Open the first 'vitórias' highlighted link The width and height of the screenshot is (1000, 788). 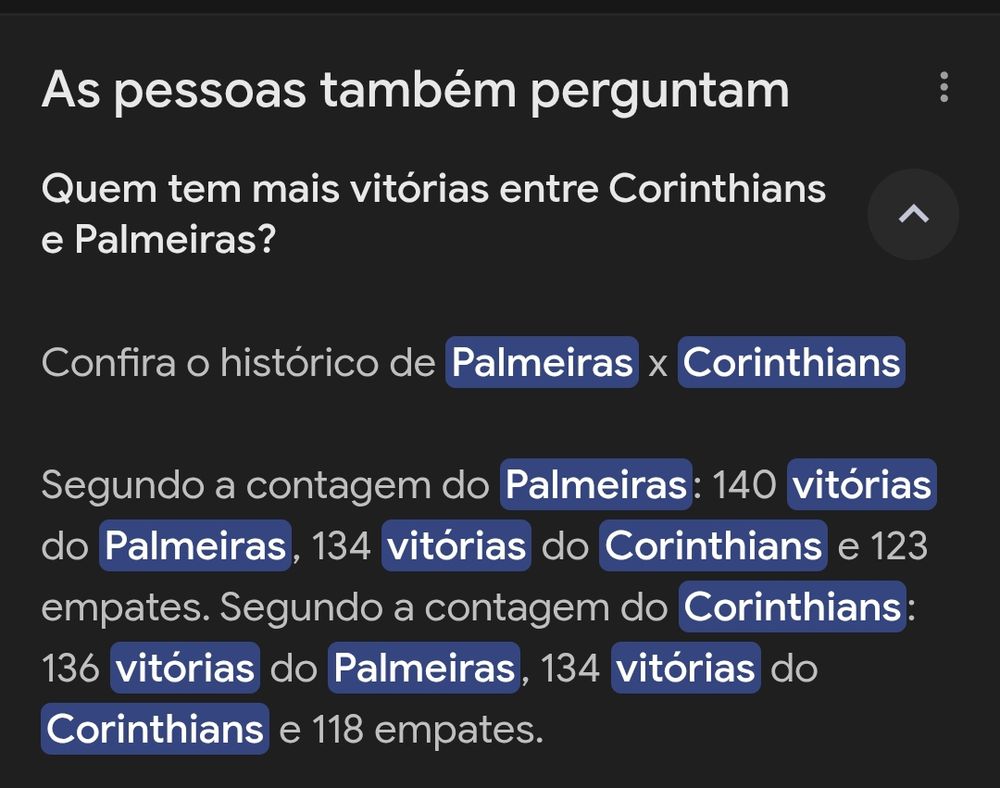[862, 485]
